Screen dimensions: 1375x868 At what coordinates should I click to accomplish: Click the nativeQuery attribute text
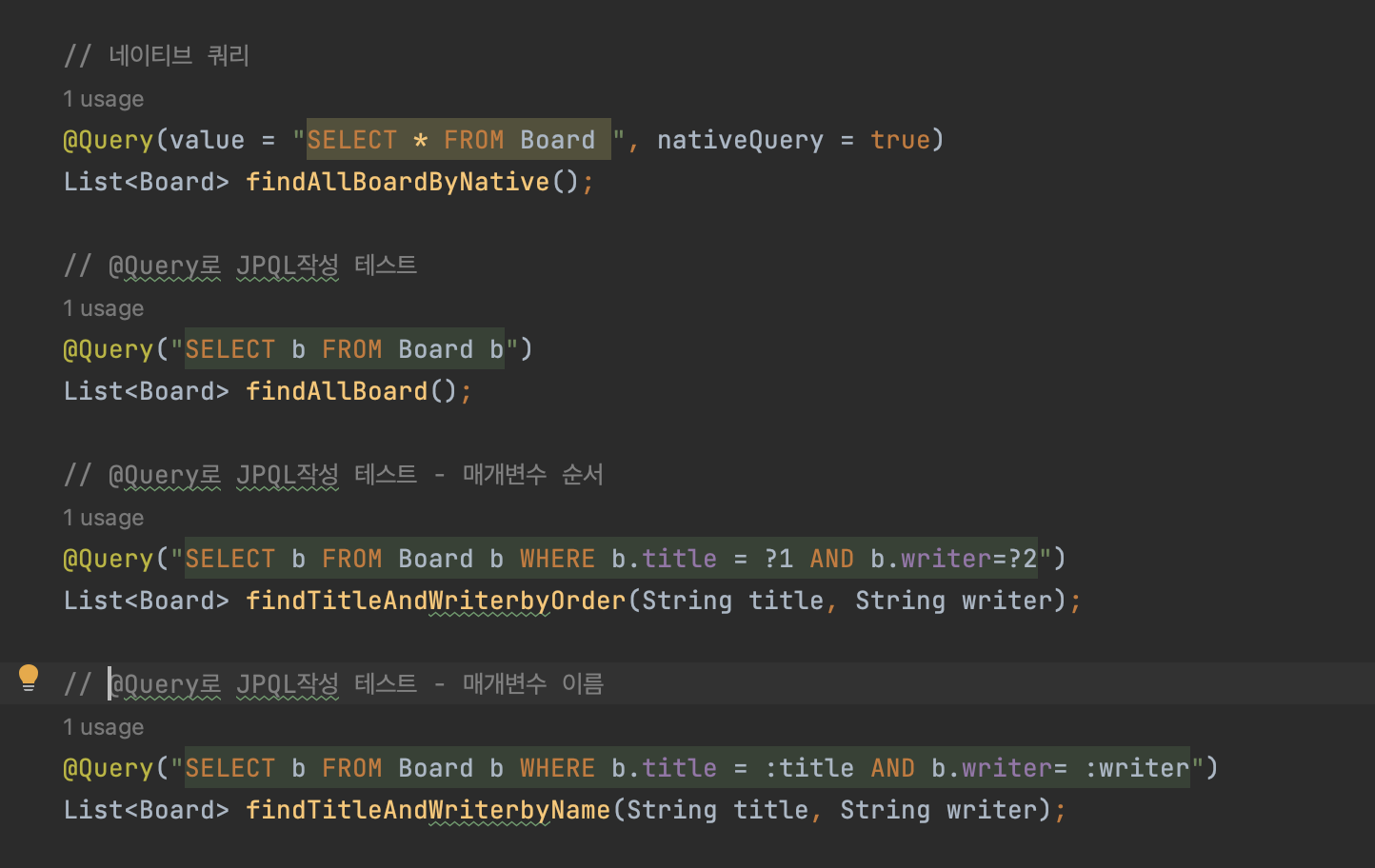740,140
